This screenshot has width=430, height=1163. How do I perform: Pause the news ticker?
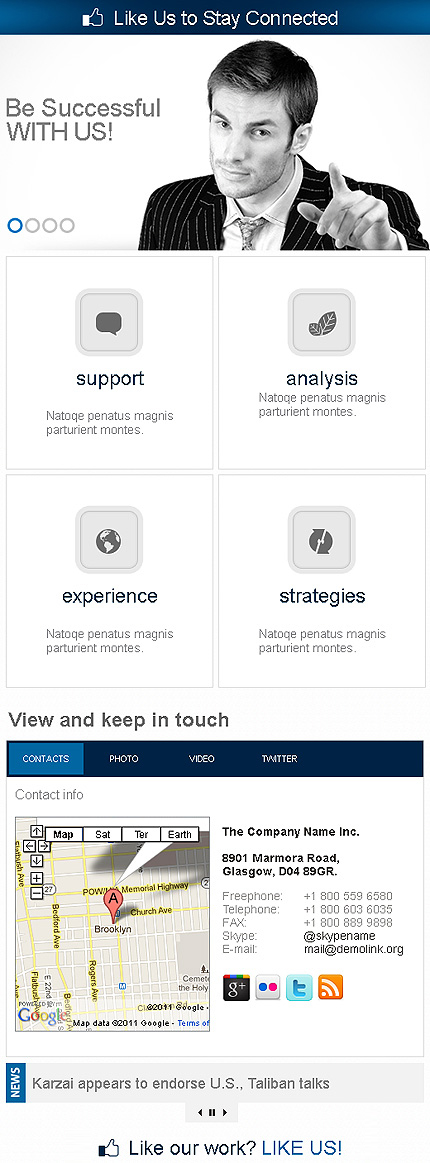click(x=212, y=1113)
